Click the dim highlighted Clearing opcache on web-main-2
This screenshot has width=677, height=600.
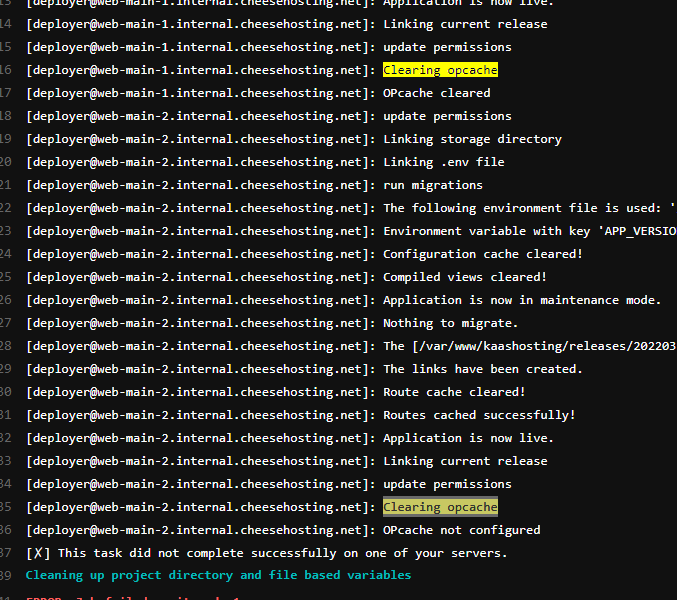pyautogui.click(x=440, y=507)
